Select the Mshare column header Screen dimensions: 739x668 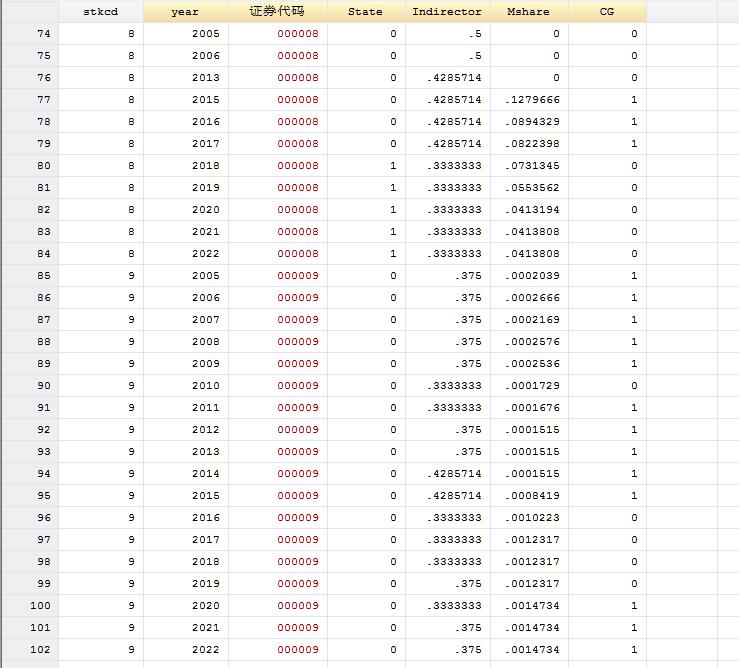pos(529,11)
